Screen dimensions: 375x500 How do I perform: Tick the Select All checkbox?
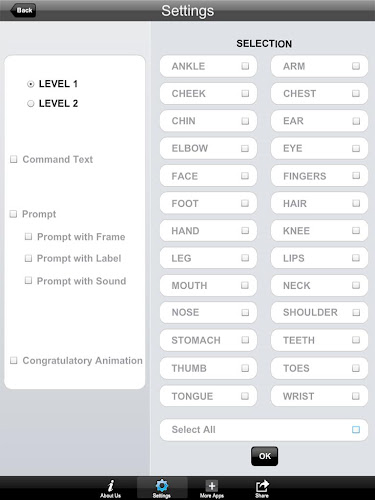[x=356, y=430]
